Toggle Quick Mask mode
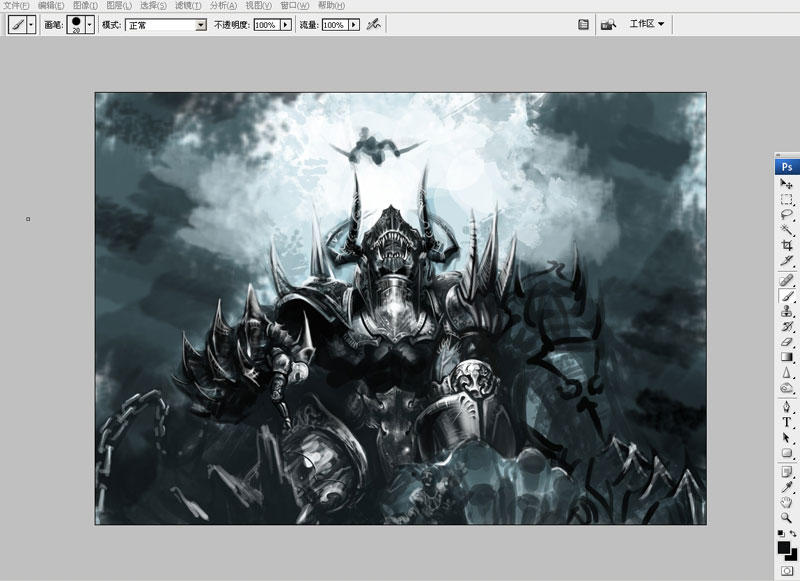 (789, 571)
